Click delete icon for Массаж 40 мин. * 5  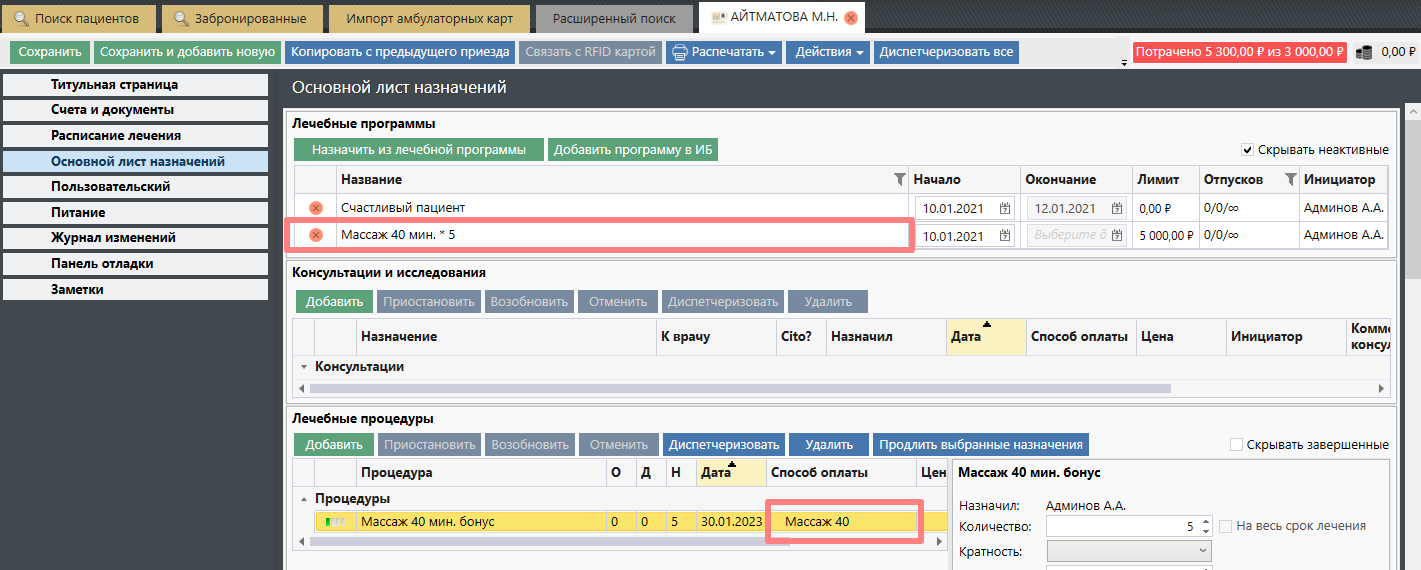point(315,235)
